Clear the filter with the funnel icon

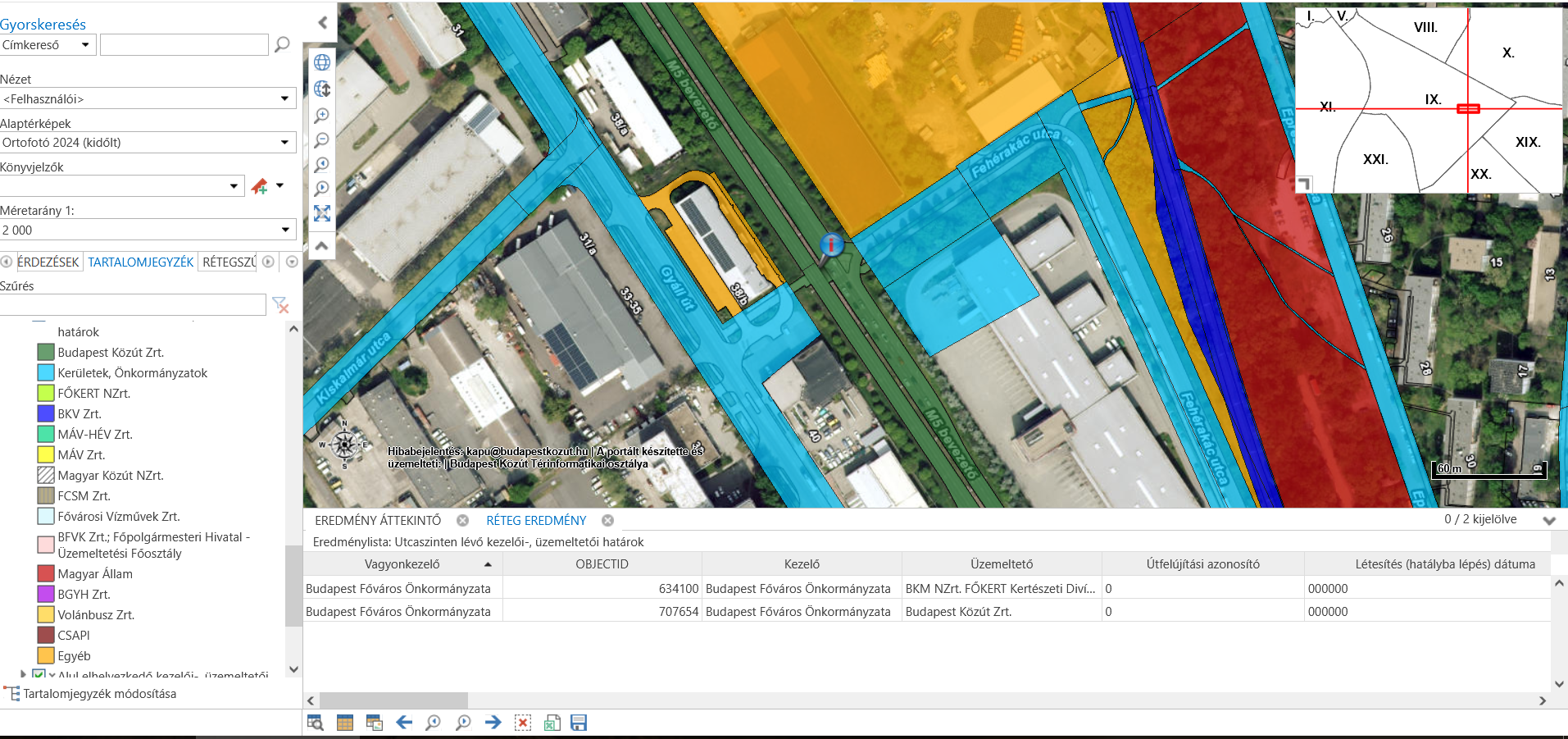280,305
